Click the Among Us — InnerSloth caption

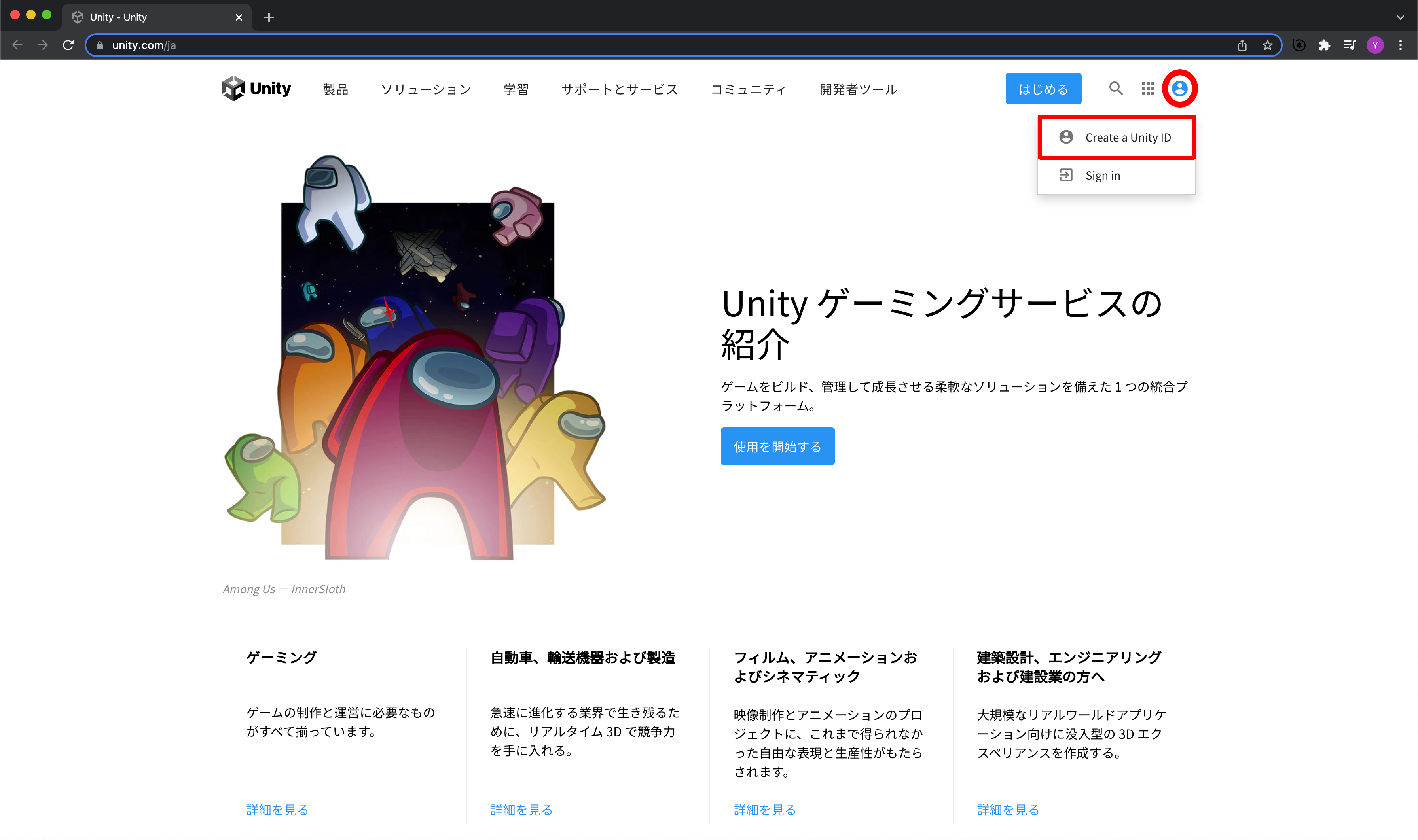[x=284, y=589]
